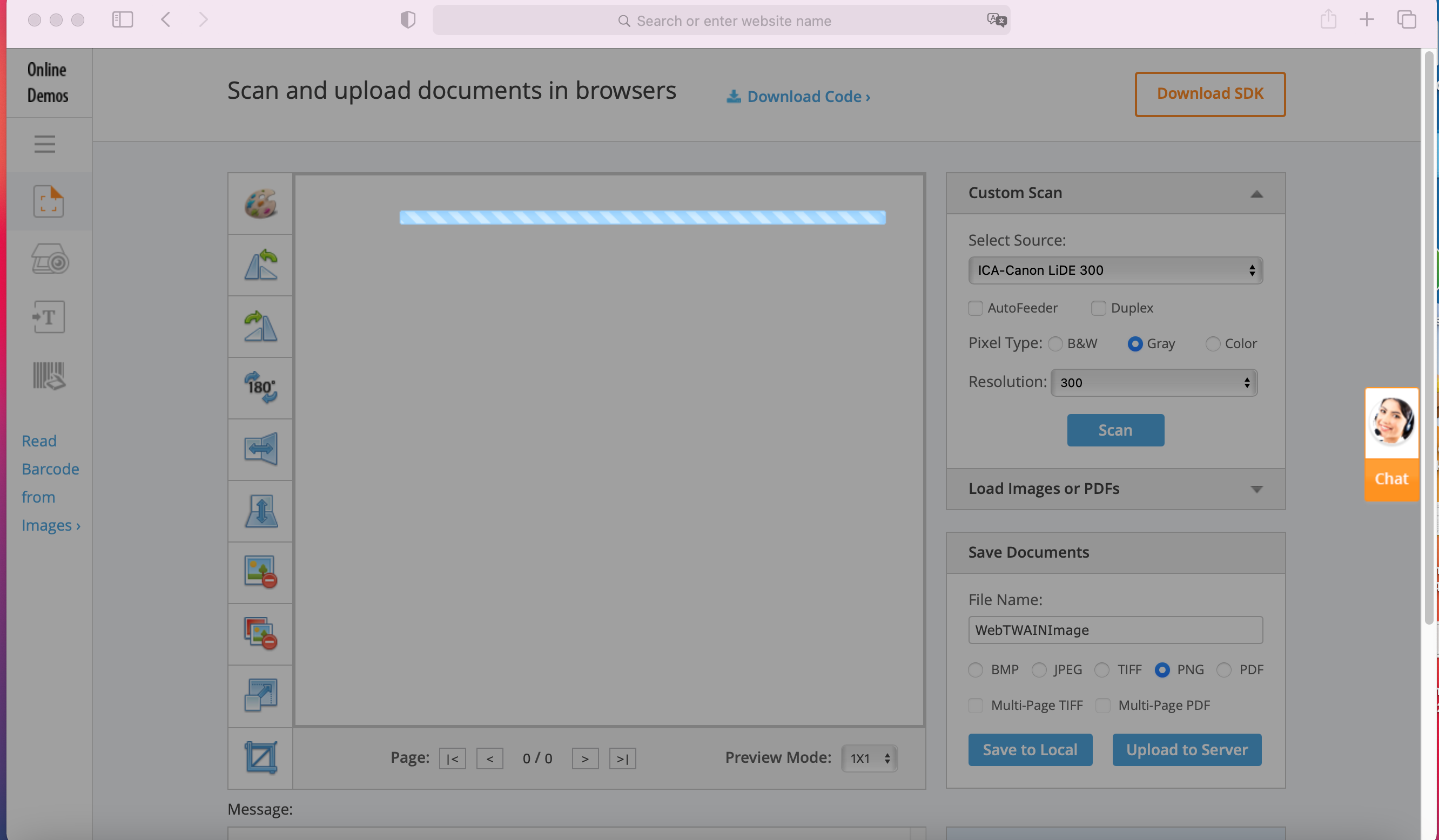This screenshot has height=840, width=1439.
Task: Click the File Name input field
Action: (x=1115, y=630)
